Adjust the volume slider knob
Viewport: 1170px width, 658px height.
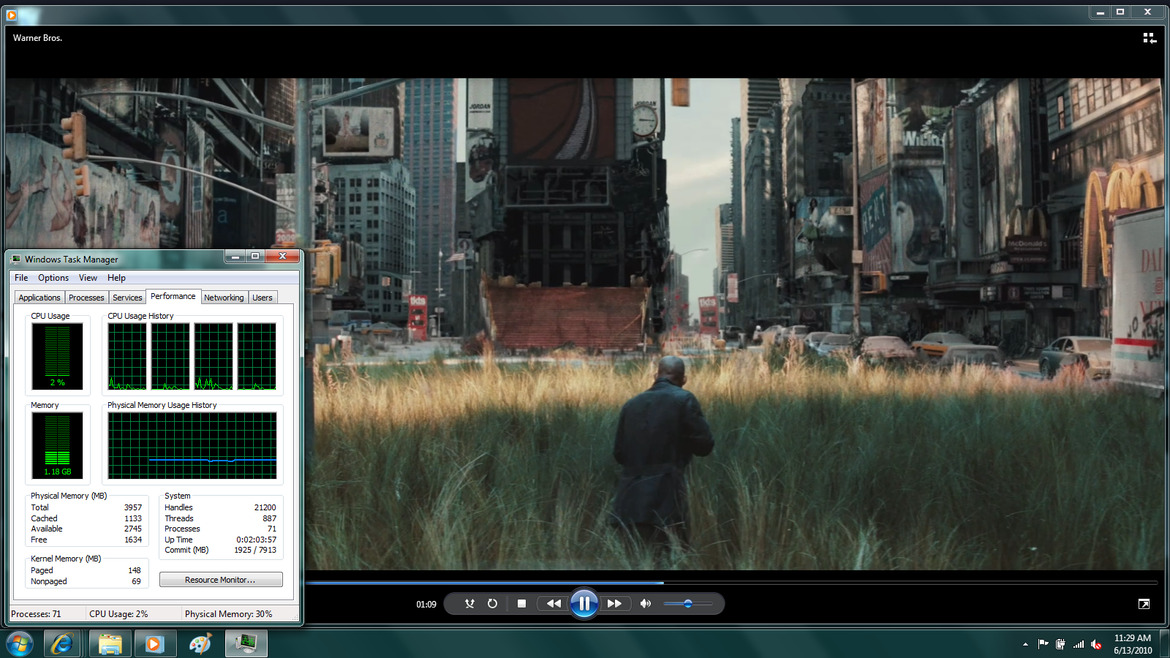[688, 604]
